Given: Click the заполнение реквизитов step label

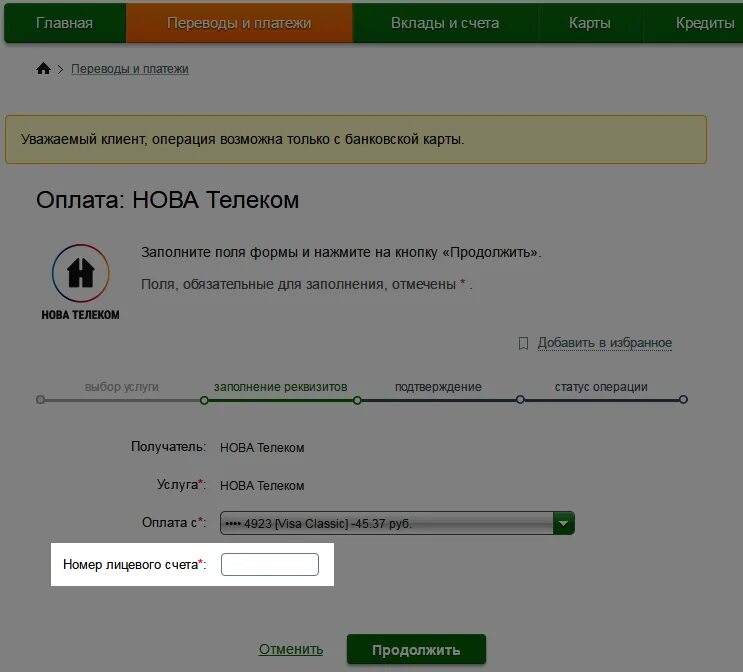Looking at the screenshot, I should click(x=281, y=387).
